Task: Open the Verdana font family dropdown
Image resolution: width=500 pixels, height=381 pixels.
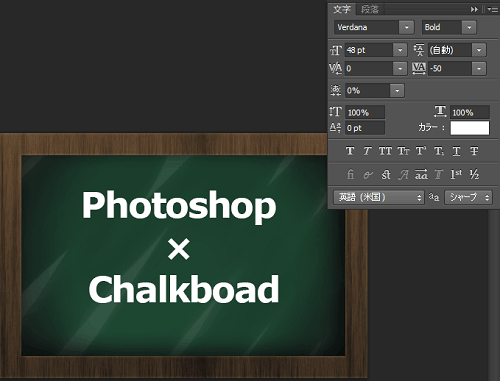Action: [x=407, y=27]
